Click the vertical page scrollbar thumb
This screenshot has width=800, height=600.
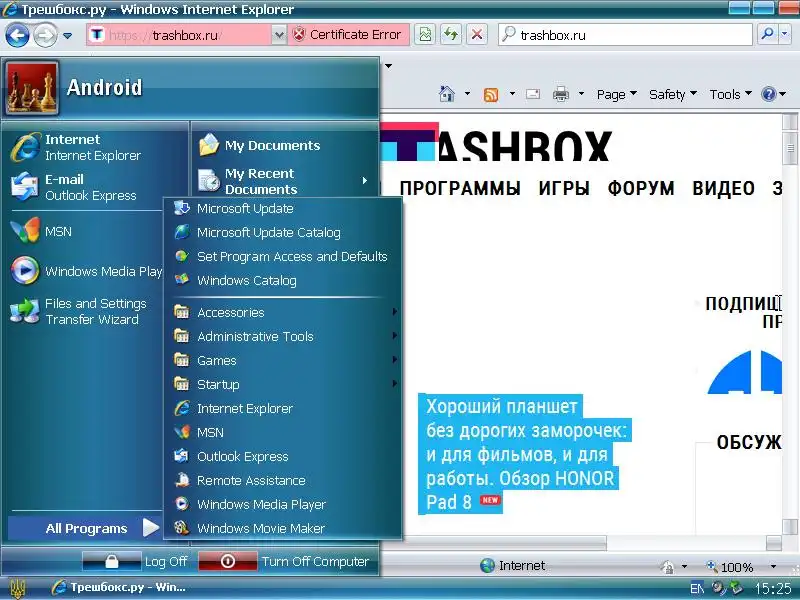790,148
